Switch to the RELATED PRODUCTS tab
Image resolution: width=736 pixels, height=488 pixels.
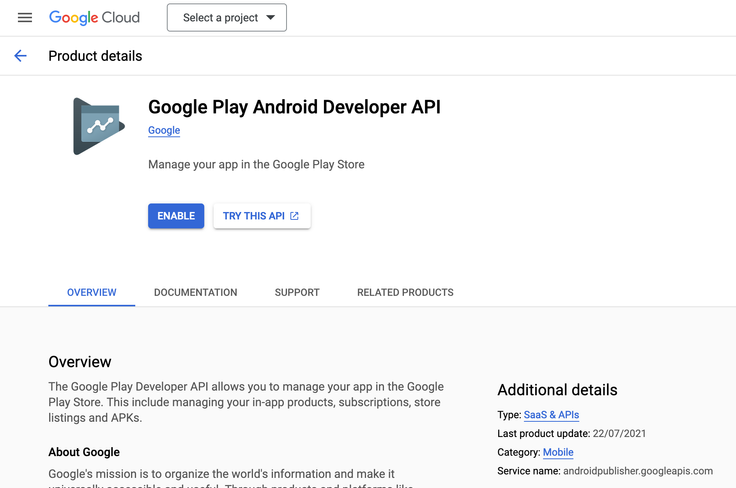coord(405,292)
